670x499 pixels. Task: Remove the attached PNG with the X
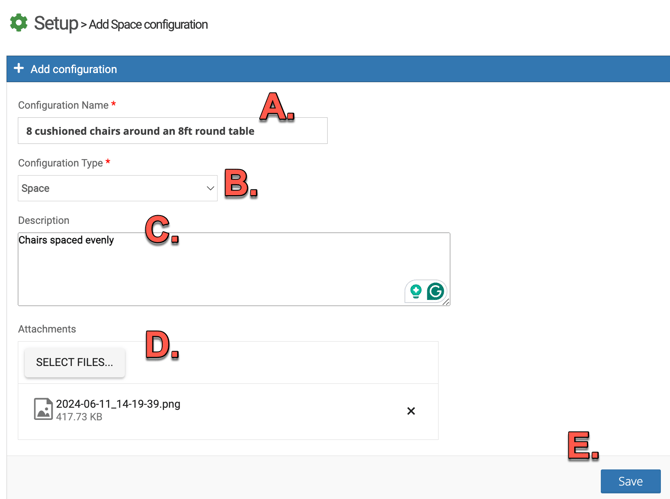point(411,411)
